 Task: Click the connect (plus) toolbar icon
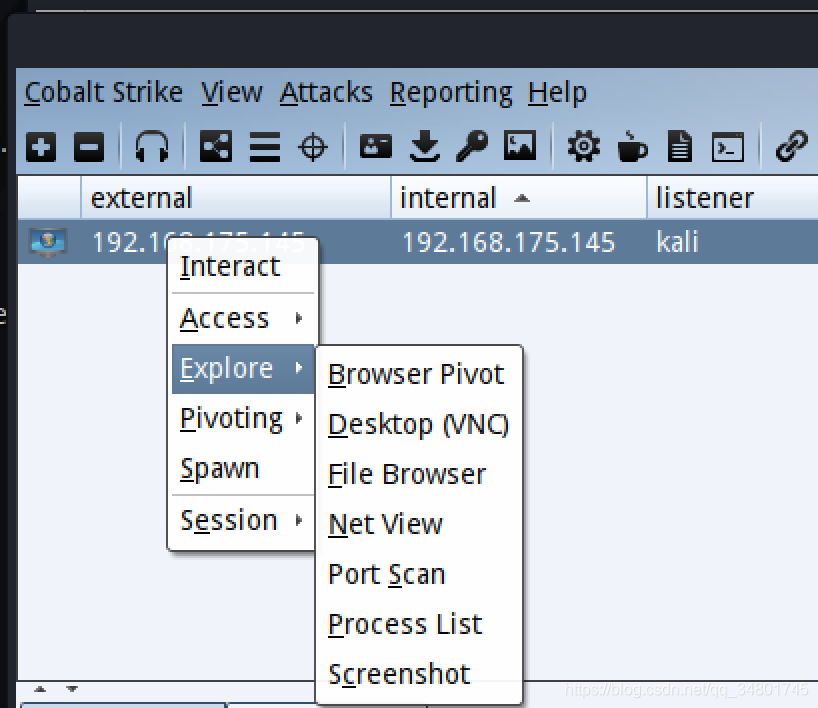[x=41, y=147]
